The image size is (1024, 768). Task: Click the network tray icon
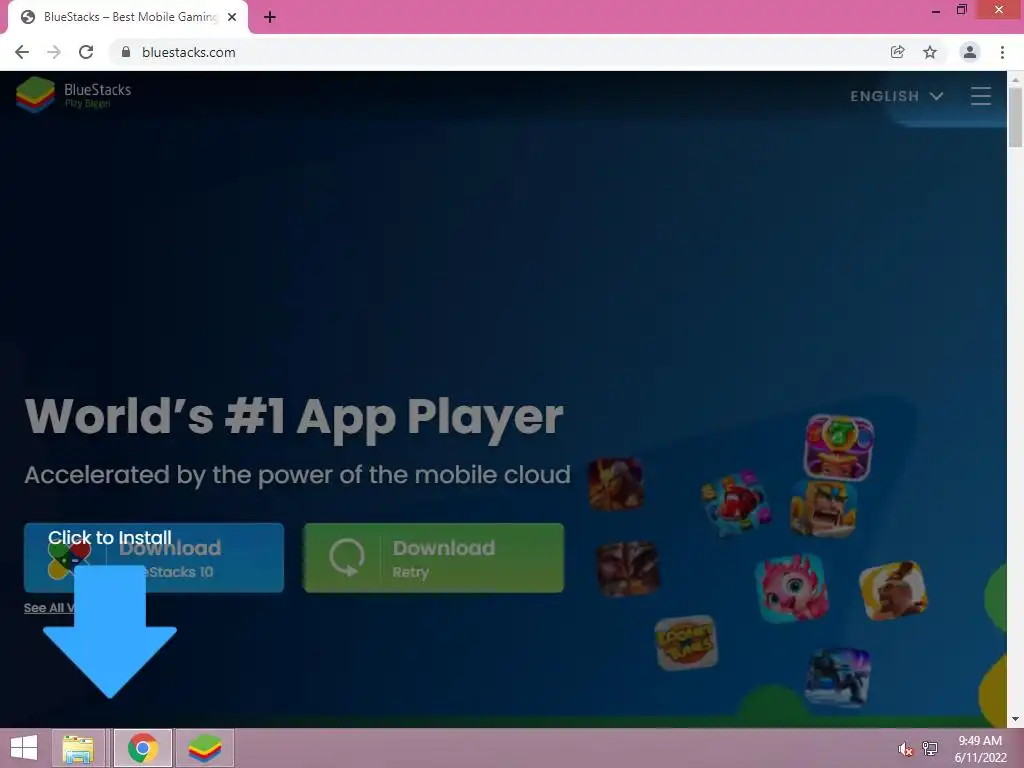click(930, 749)
